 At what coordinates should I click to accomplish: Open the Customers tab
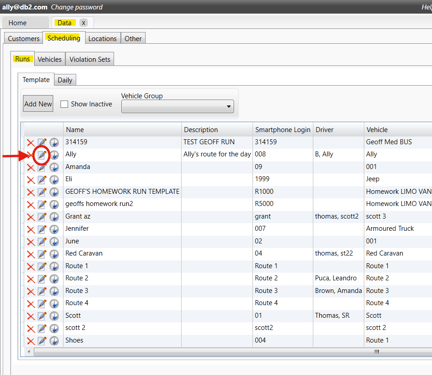(24, 39)
